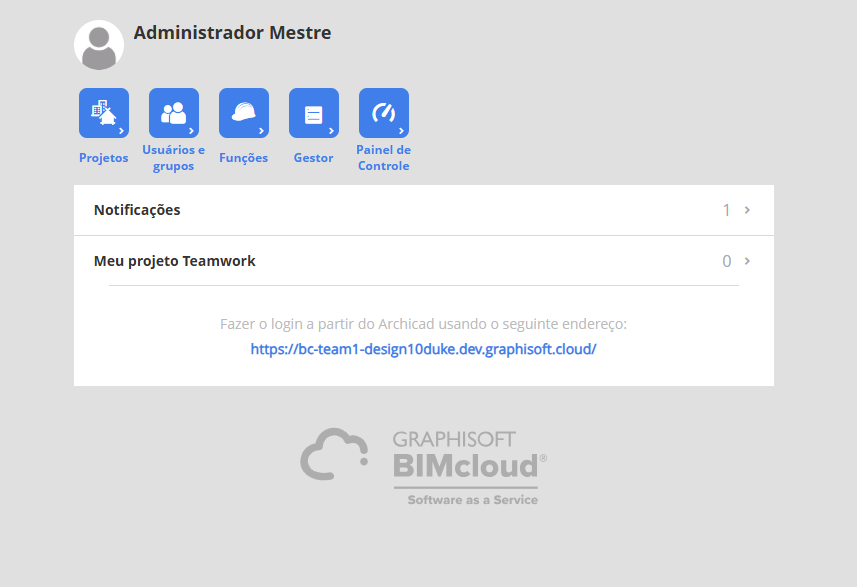857x587 pixels.
Task: Open the Notificações row title
Action: coord(137,210)
